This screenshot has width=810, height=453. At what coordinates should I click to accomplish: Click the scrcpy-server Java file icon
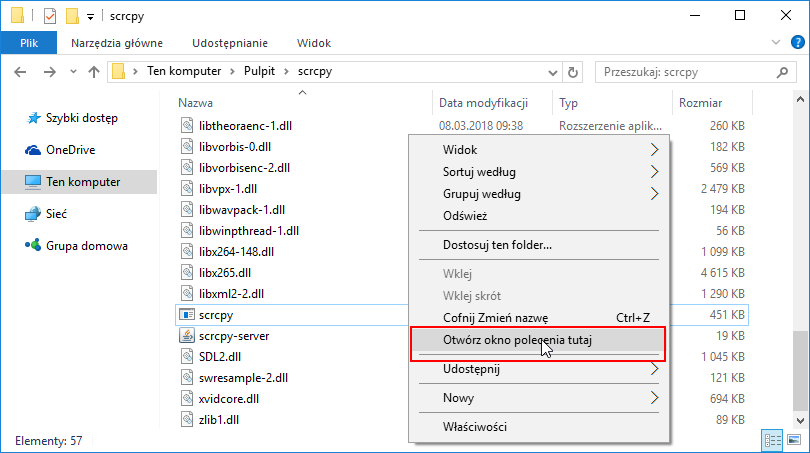186,336
